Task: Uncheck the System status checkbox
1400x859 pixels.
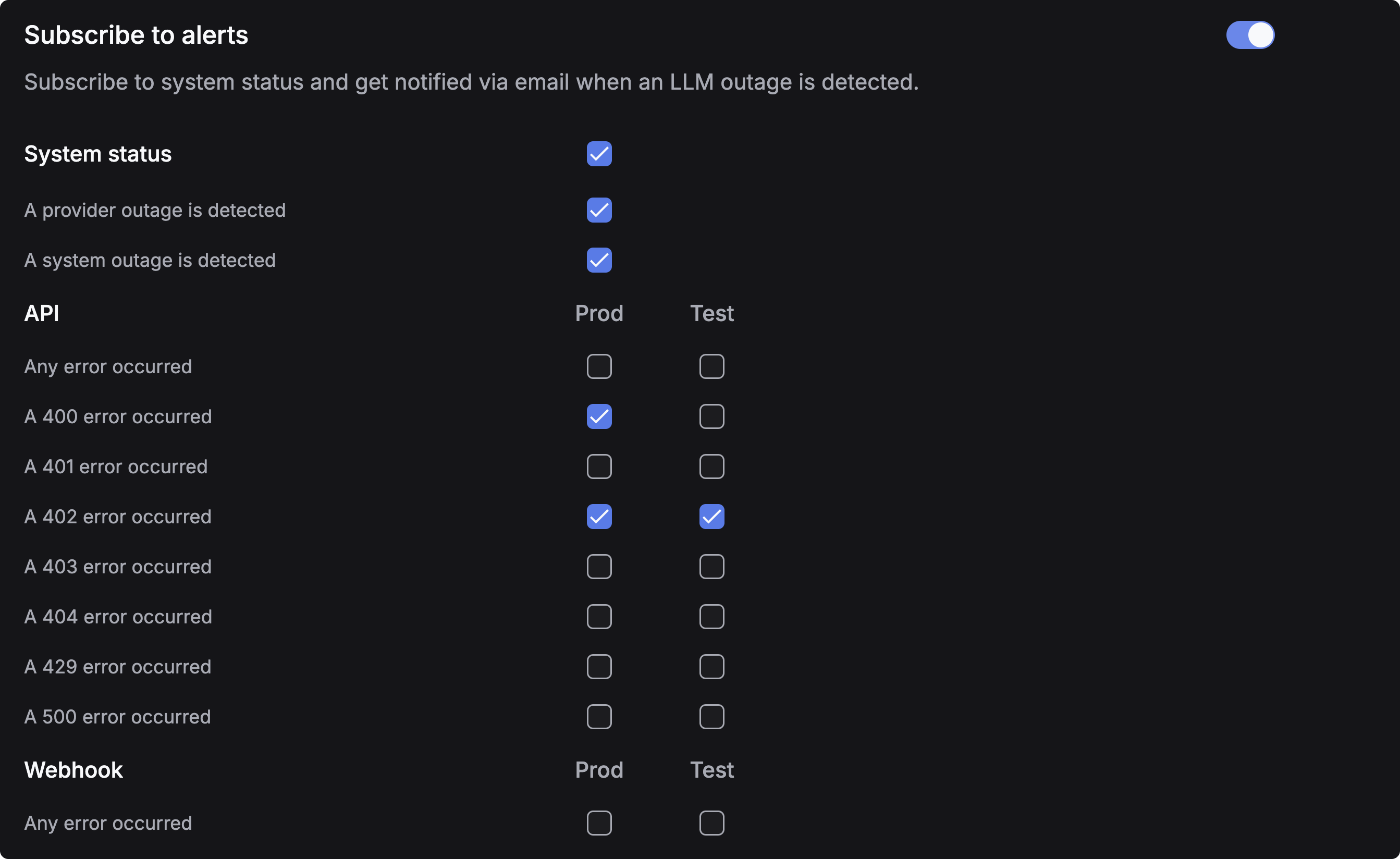Action: pos(599,154)
